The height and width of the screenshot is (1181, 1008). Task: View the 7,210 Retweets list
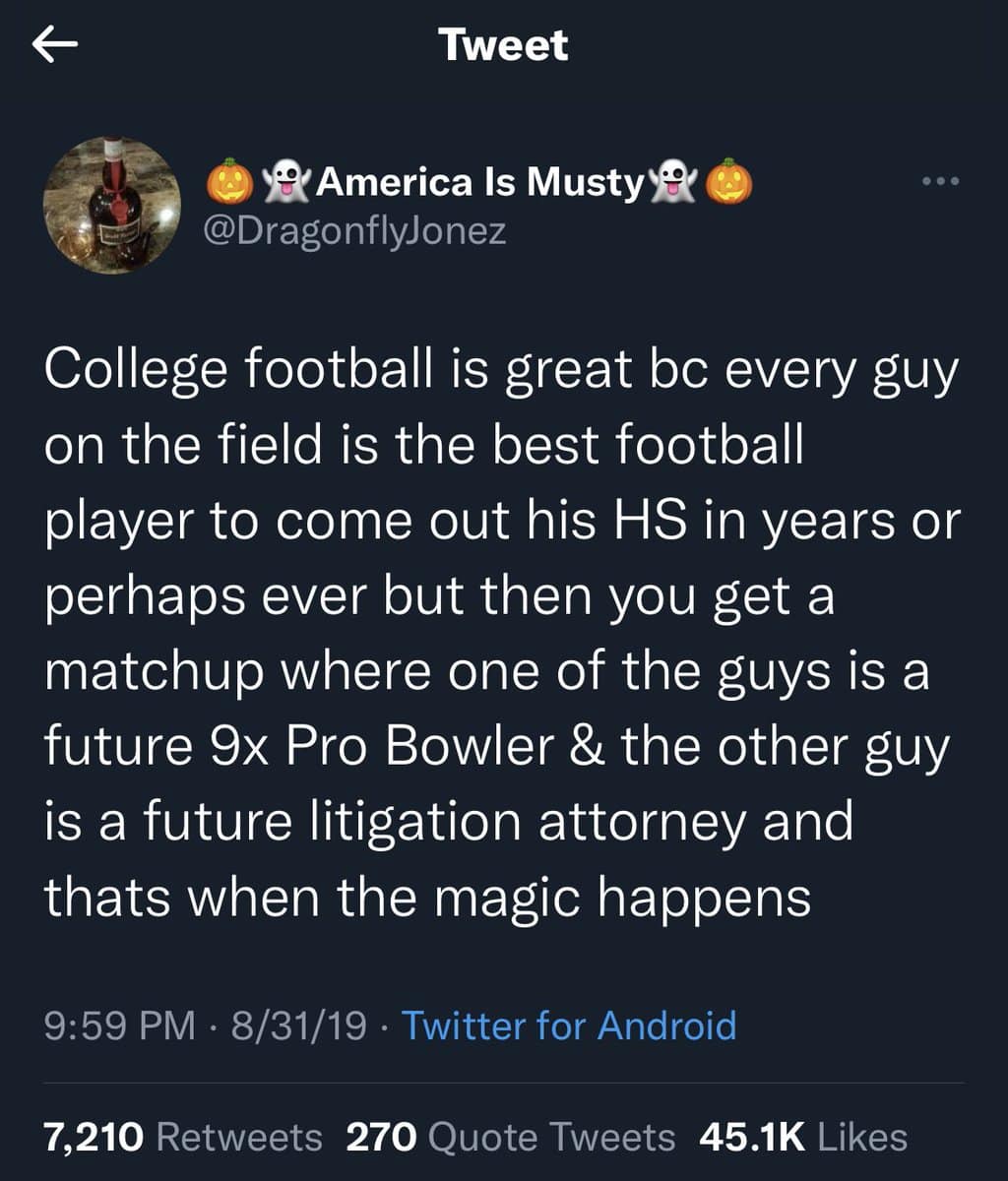pyautogui.click(x=183, y=1137)
